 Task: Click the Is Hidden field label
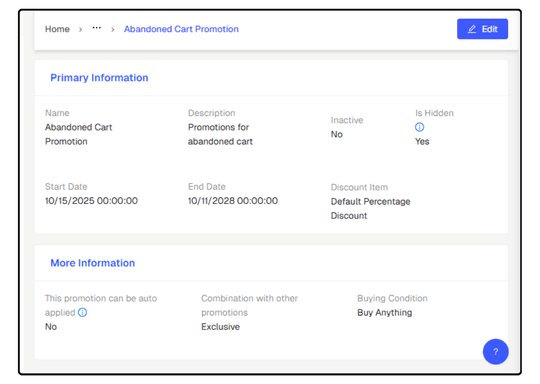434,113
